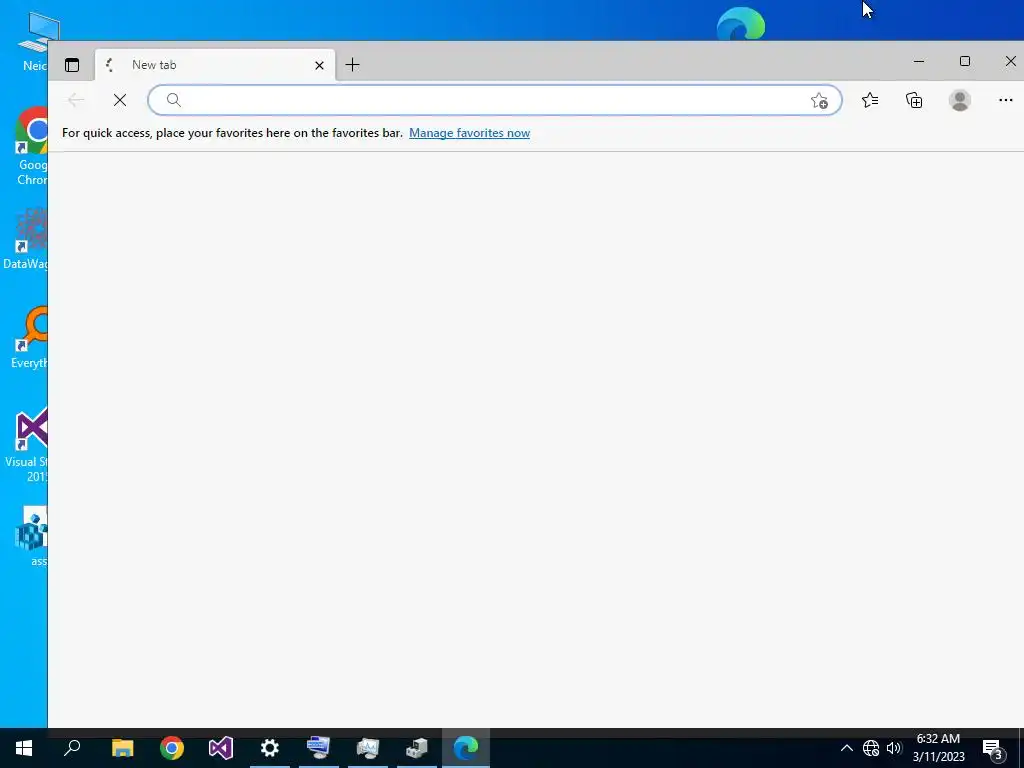Switch to Microsoft Edge taskbar icon

466,748
